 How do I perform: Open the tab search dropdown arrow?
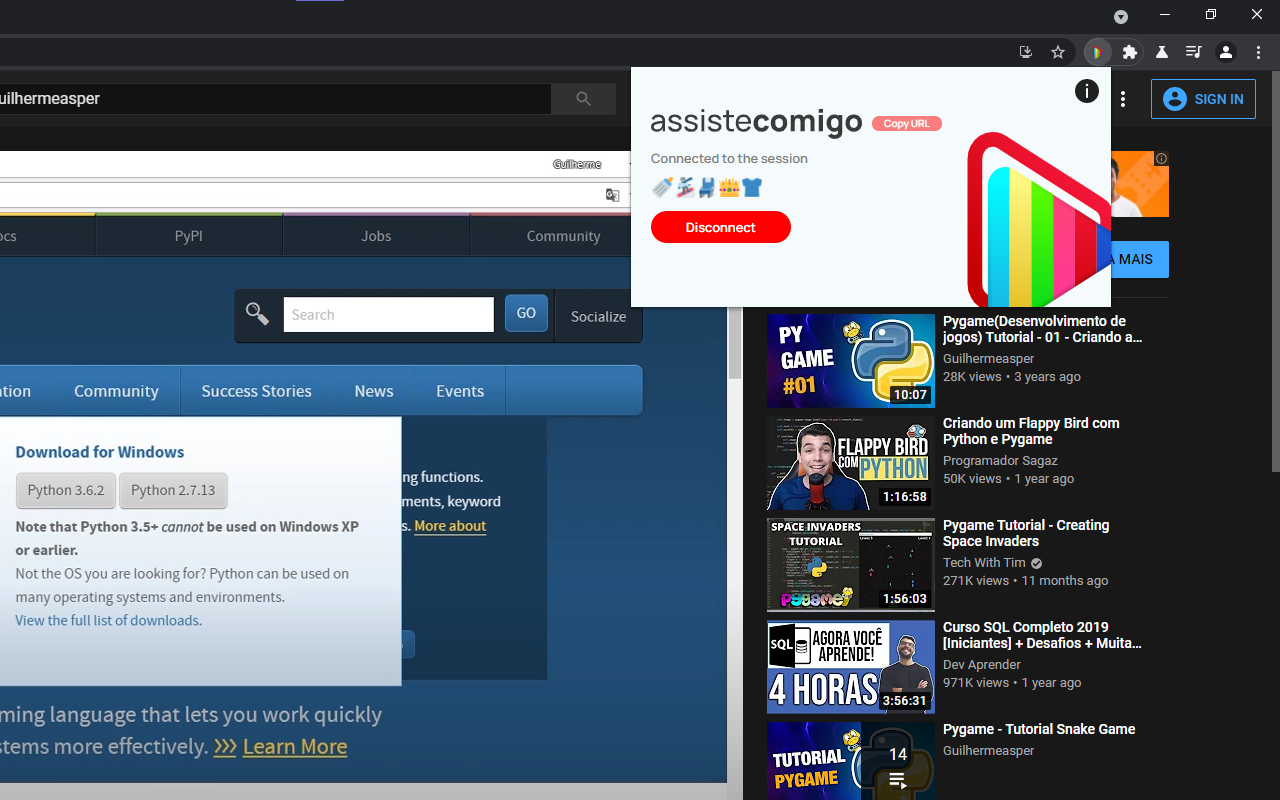[1121, 16]
